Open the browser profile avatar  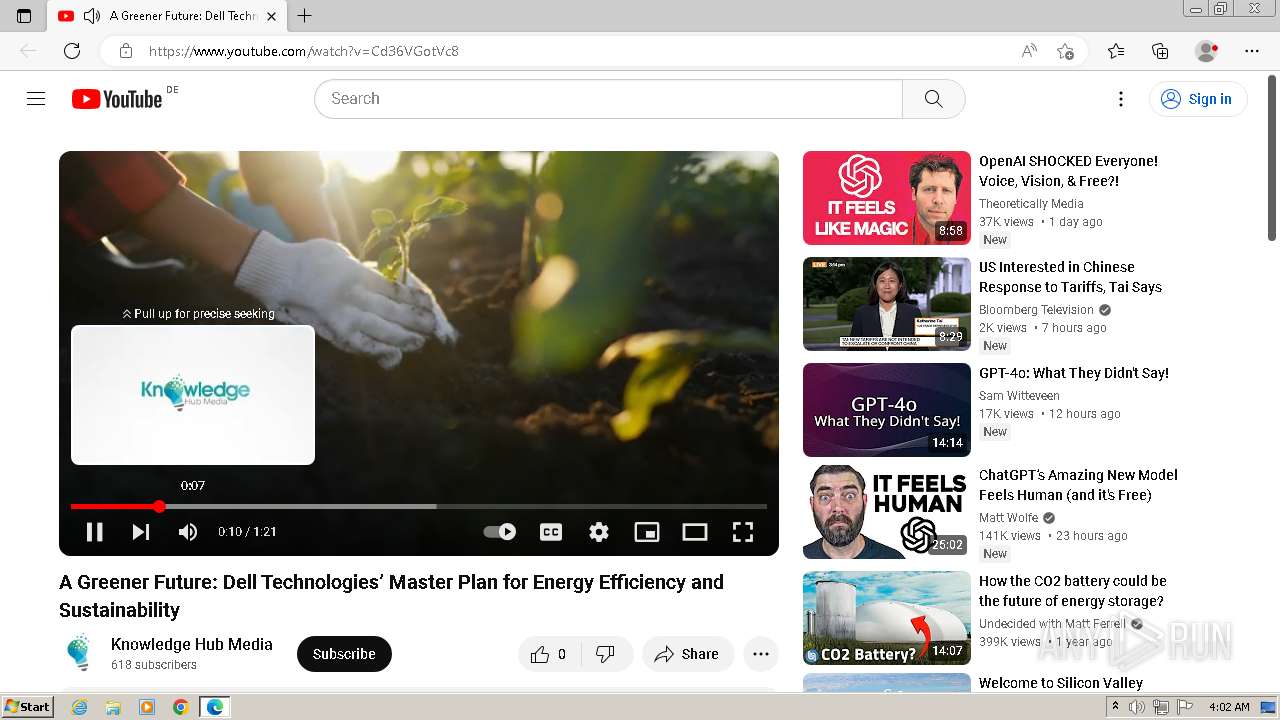click(x=1207, y=51)
